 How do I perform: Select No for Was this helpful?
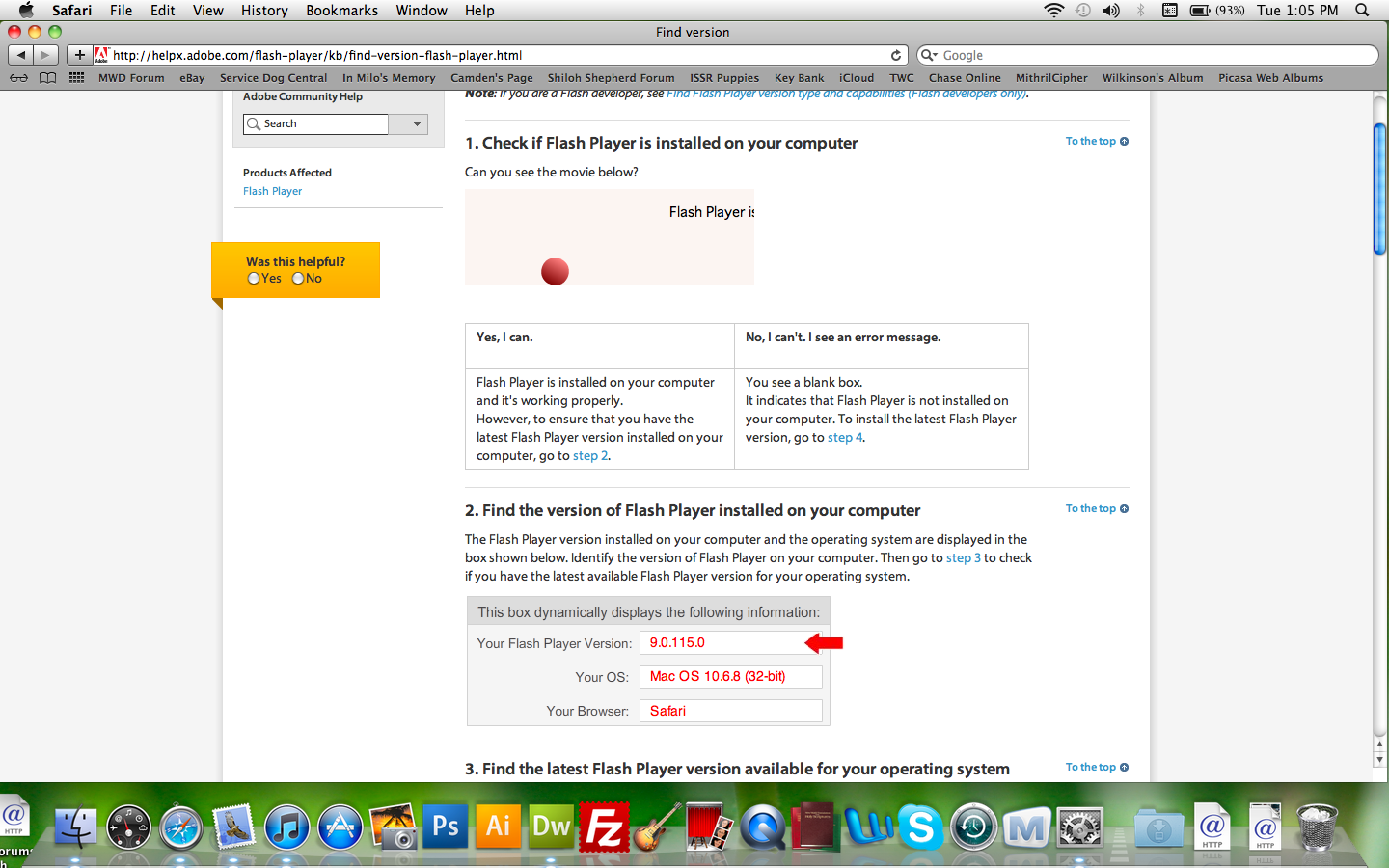[298, 279]
